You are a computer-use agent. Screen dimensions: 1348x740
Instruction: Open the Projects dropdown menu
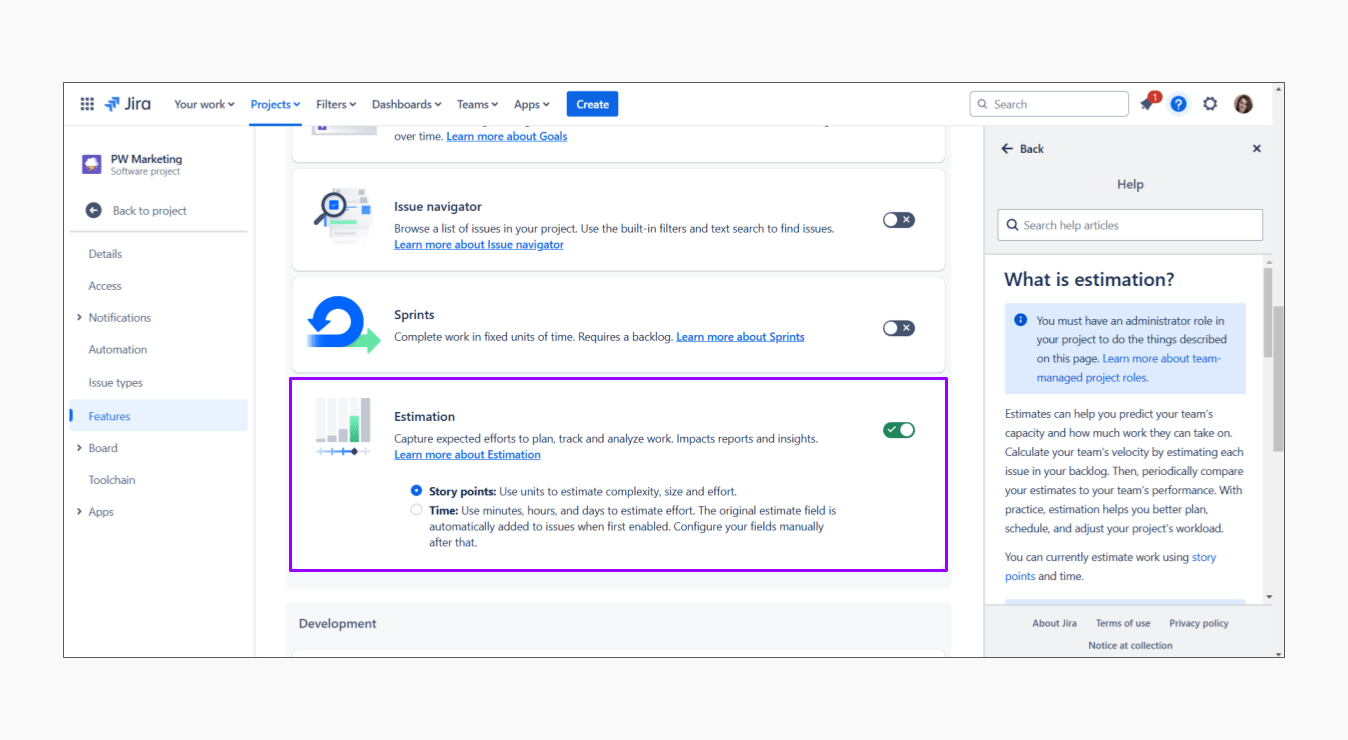pyautogui.click(x=275, y=104)
